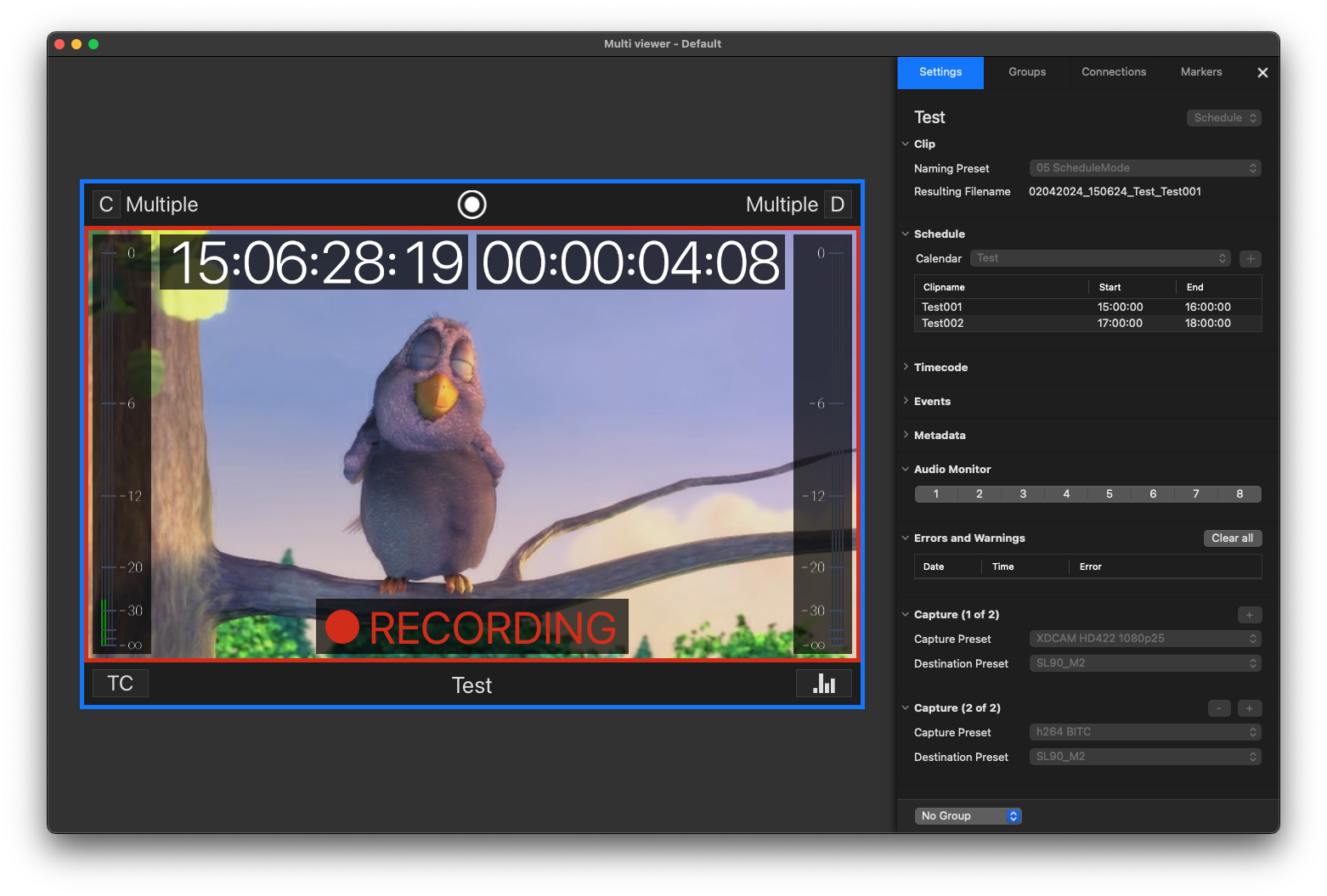1327x896 pixels.
Task: Click the C source button in viewer
Action: [106, 204]
